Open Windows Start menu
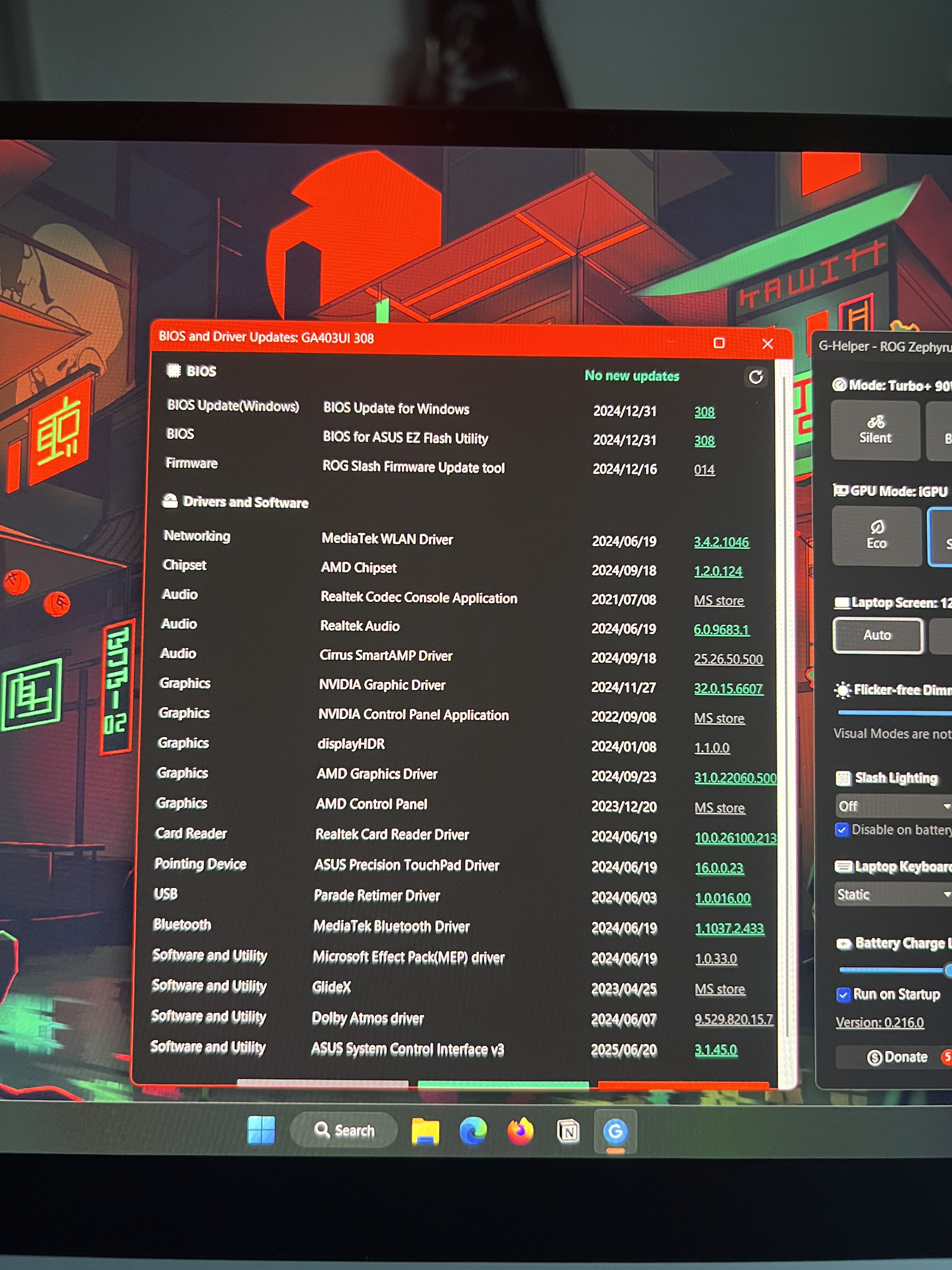 click(261, 1130)
